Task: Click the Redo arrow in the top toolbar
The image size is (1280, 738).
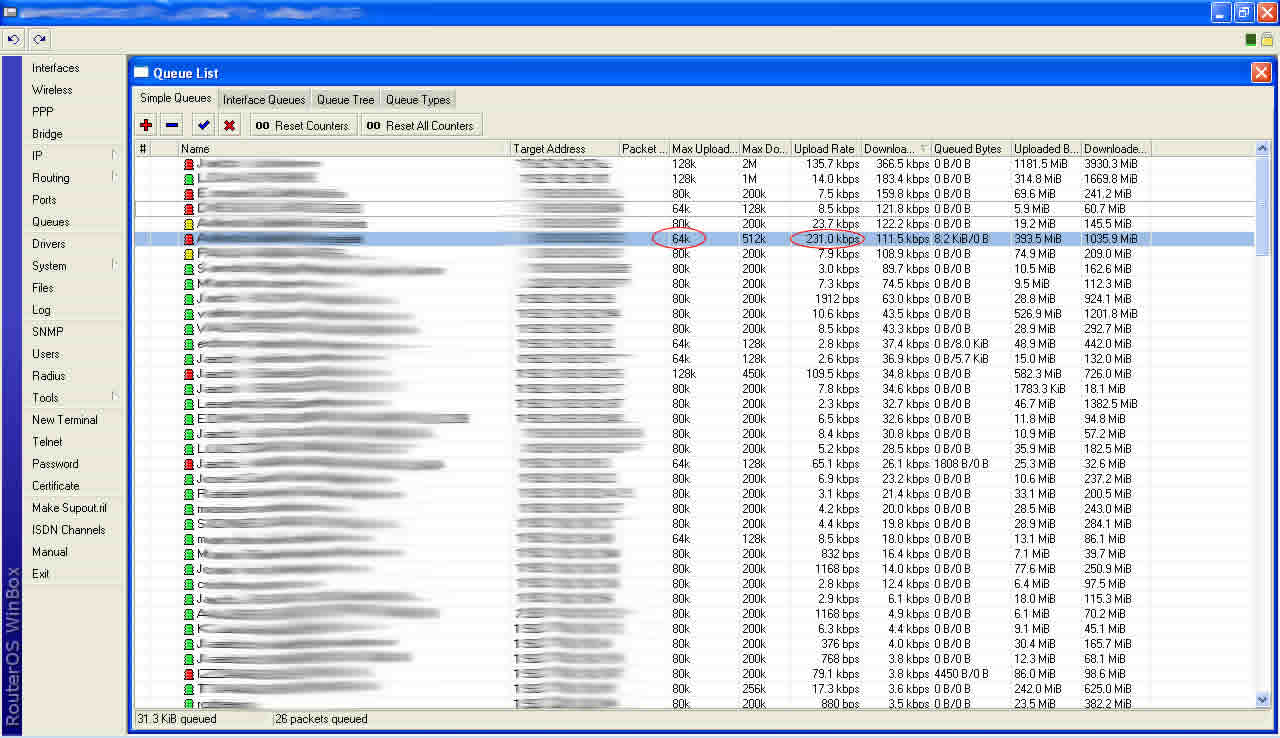Action: coord(39,40)
